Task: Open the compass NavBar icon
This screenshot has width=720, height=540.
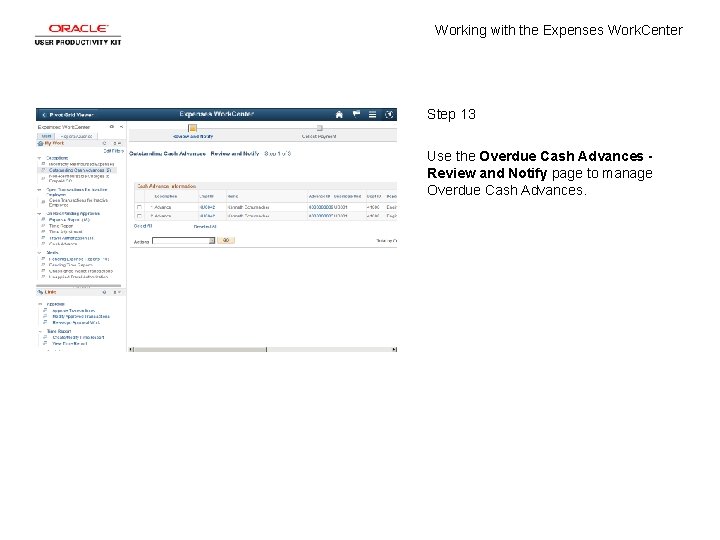Action: (x=389, y=114)
